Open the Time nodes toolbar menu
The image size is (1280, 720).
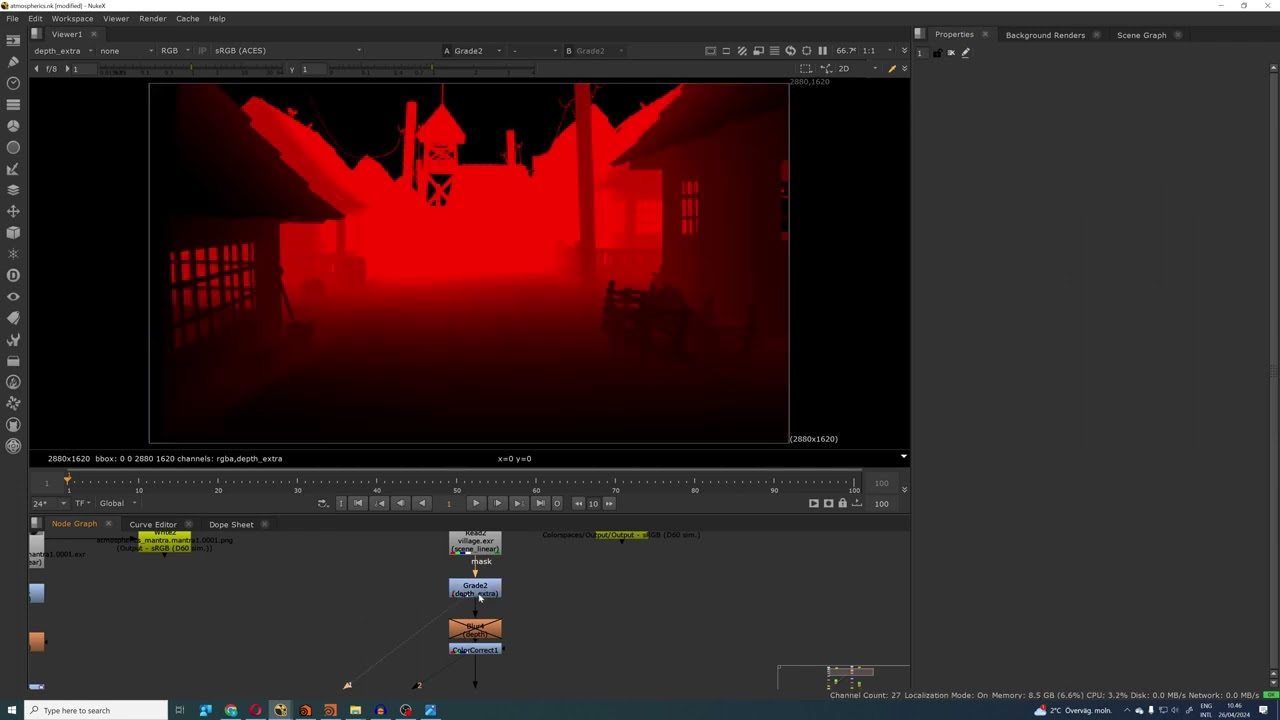(13, 83)
